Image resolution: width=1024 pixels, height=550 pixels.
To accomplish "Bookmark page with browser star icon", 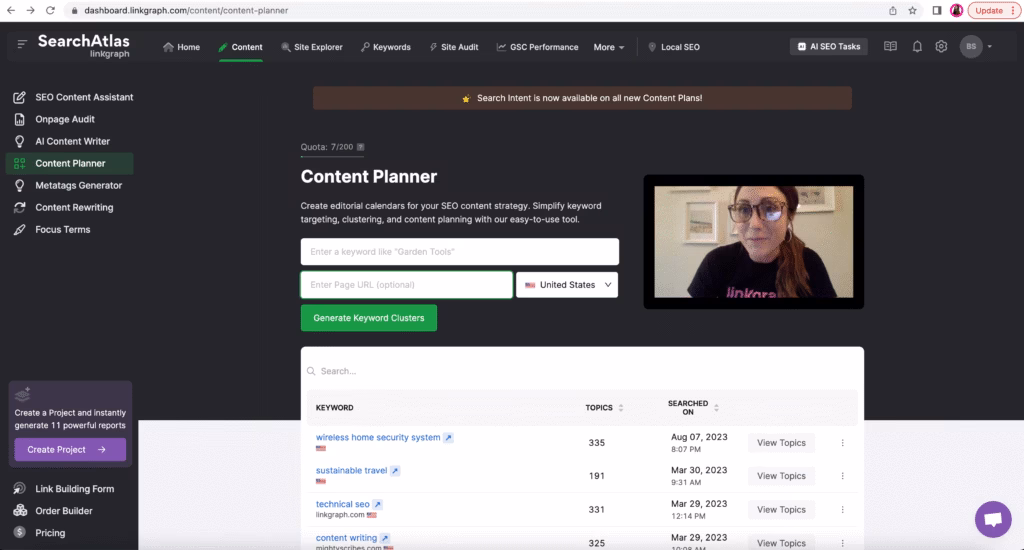I will click(x=912, y=10).
